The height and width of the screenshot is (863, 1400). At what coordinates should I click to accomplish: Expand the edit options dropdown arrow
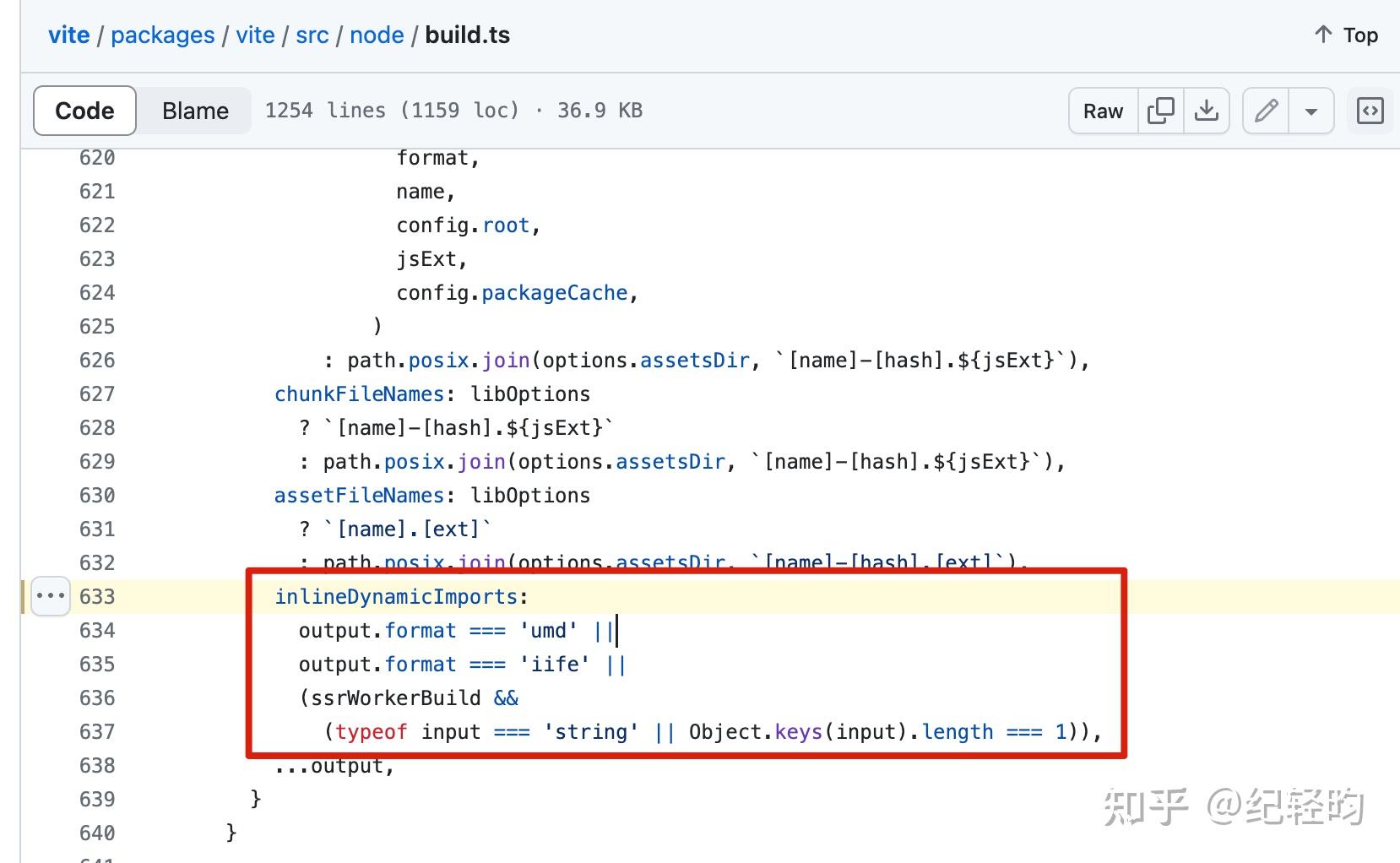coord(1311,111)
